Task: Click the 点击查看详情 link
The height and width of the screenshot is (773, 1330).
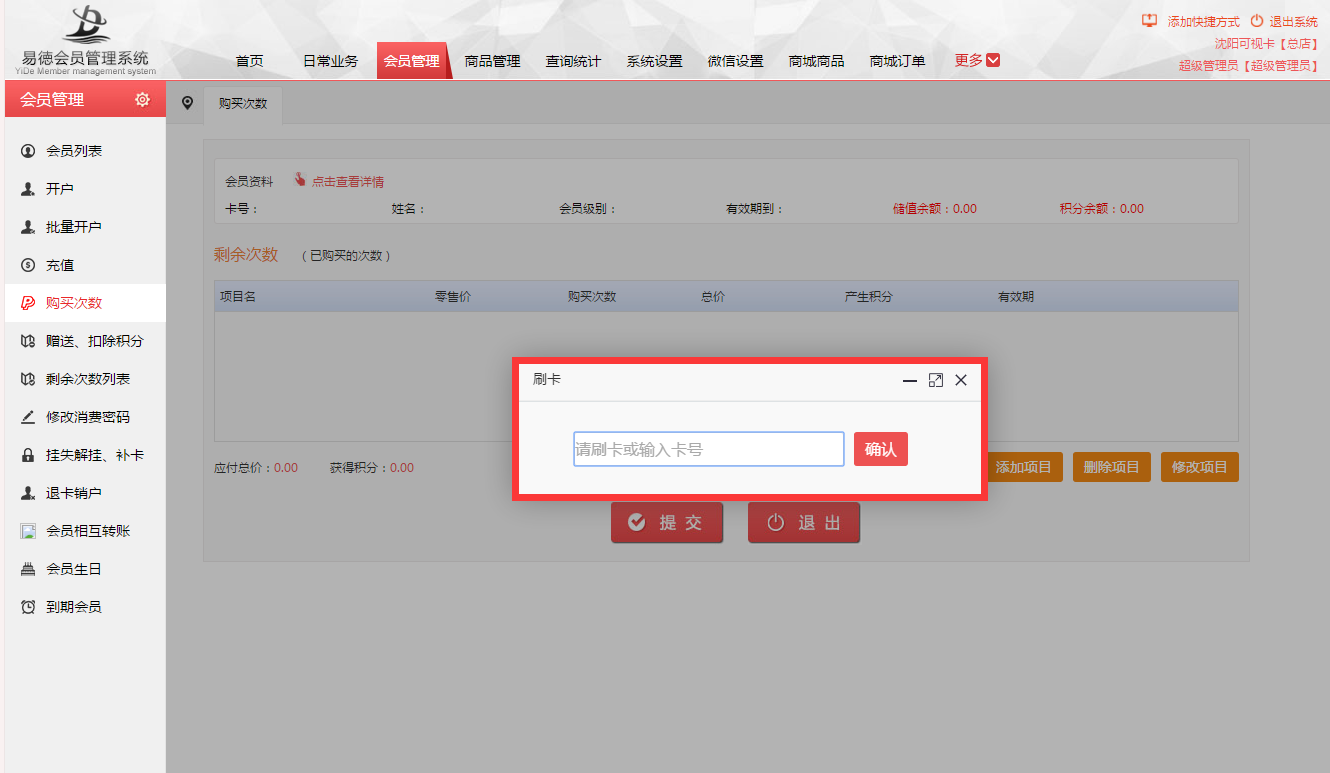Action: [x=348, y=182]
